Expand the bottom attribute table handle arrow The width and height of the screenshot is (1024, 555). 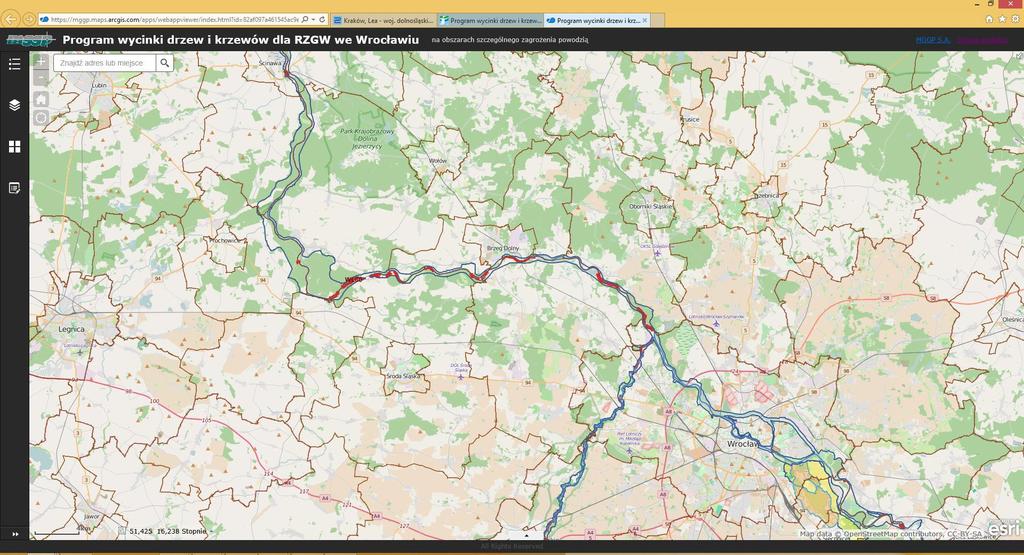click(x=526, y=535)
